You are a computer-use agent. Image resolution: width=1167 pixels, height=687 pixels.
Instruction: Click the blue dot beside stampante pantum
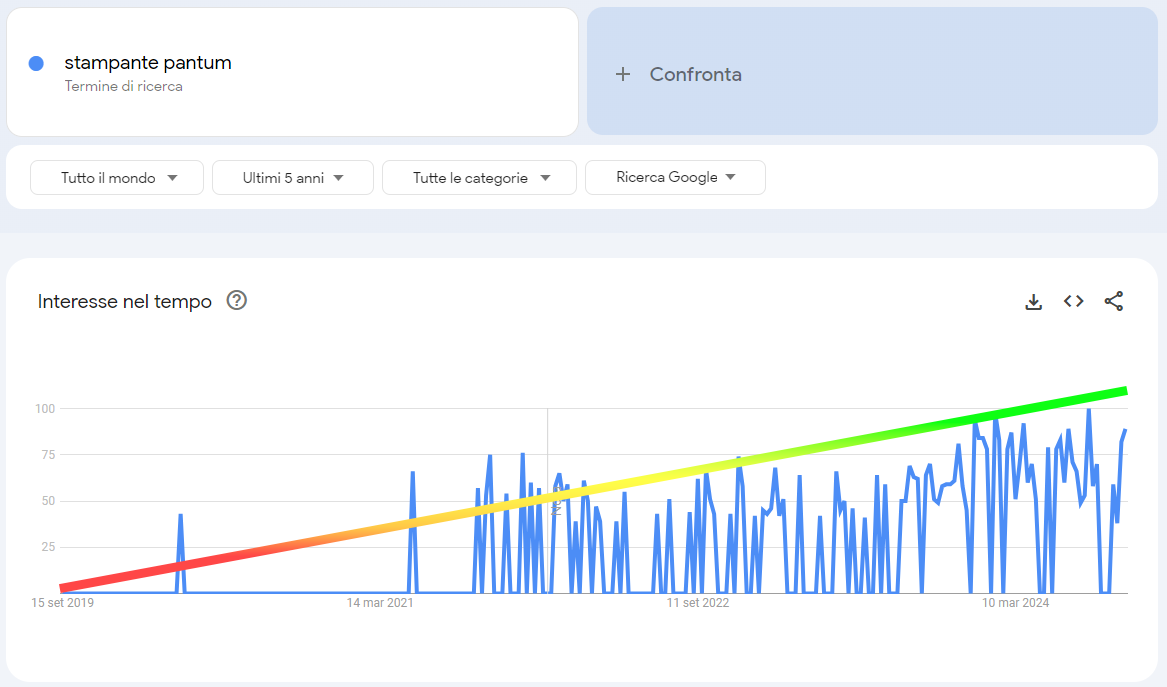pyautogui.click(x=36, y=64)
